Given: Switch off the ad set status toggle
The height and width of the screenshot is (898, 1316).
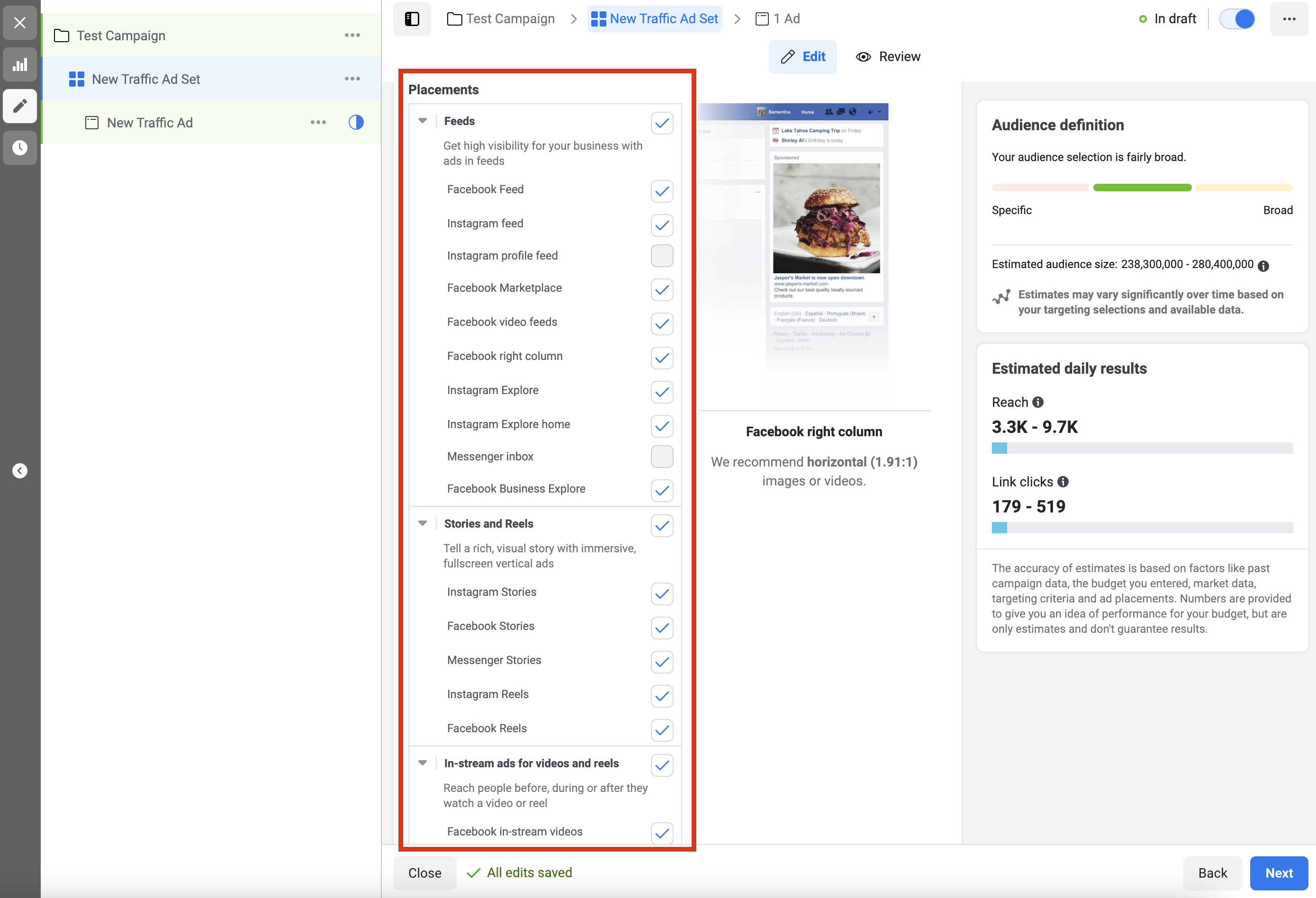Looking at the screenshot, I should pos(1237,18).
